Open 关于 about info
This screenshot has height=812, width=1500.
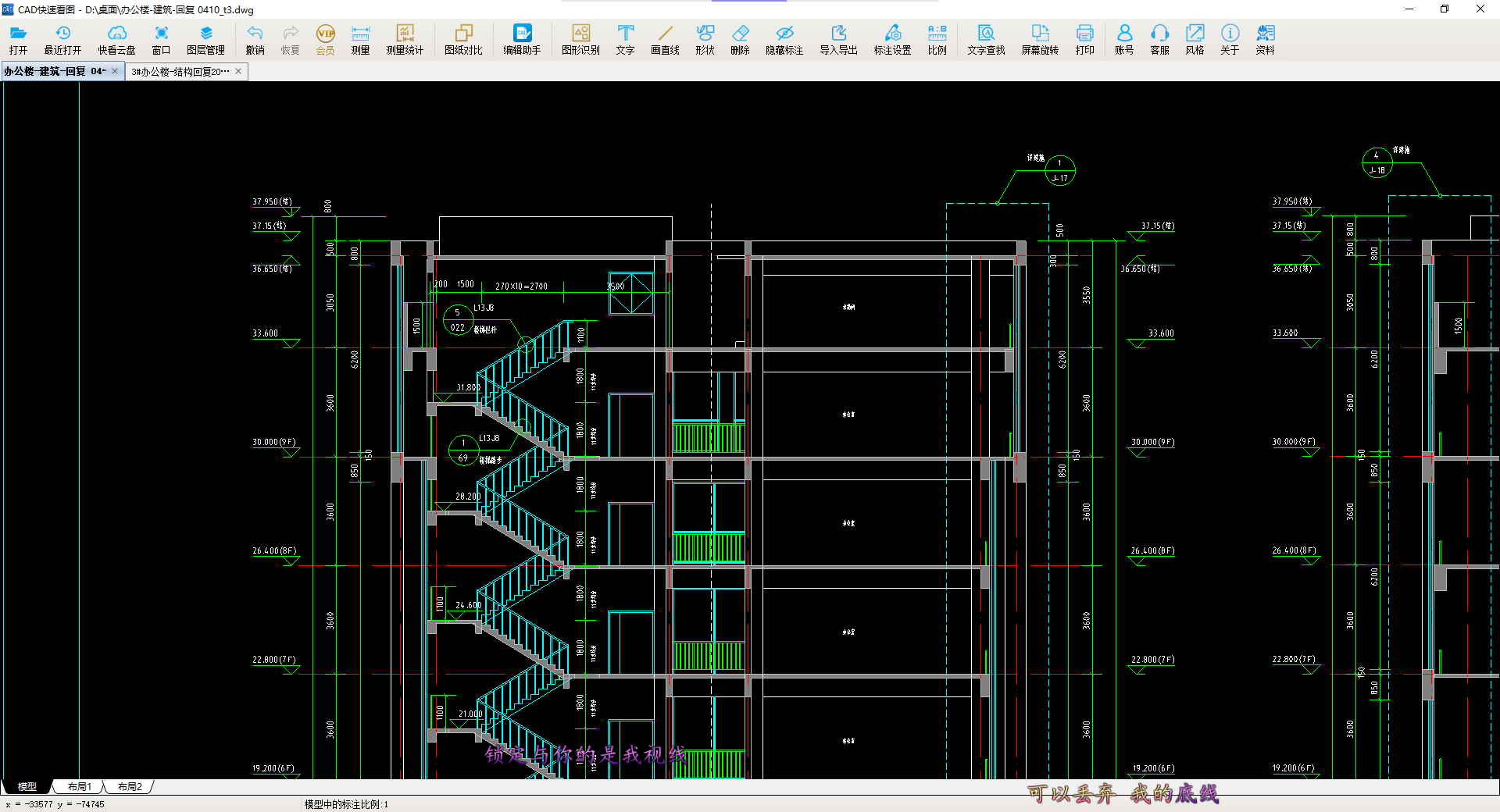tap(1230, 39)
